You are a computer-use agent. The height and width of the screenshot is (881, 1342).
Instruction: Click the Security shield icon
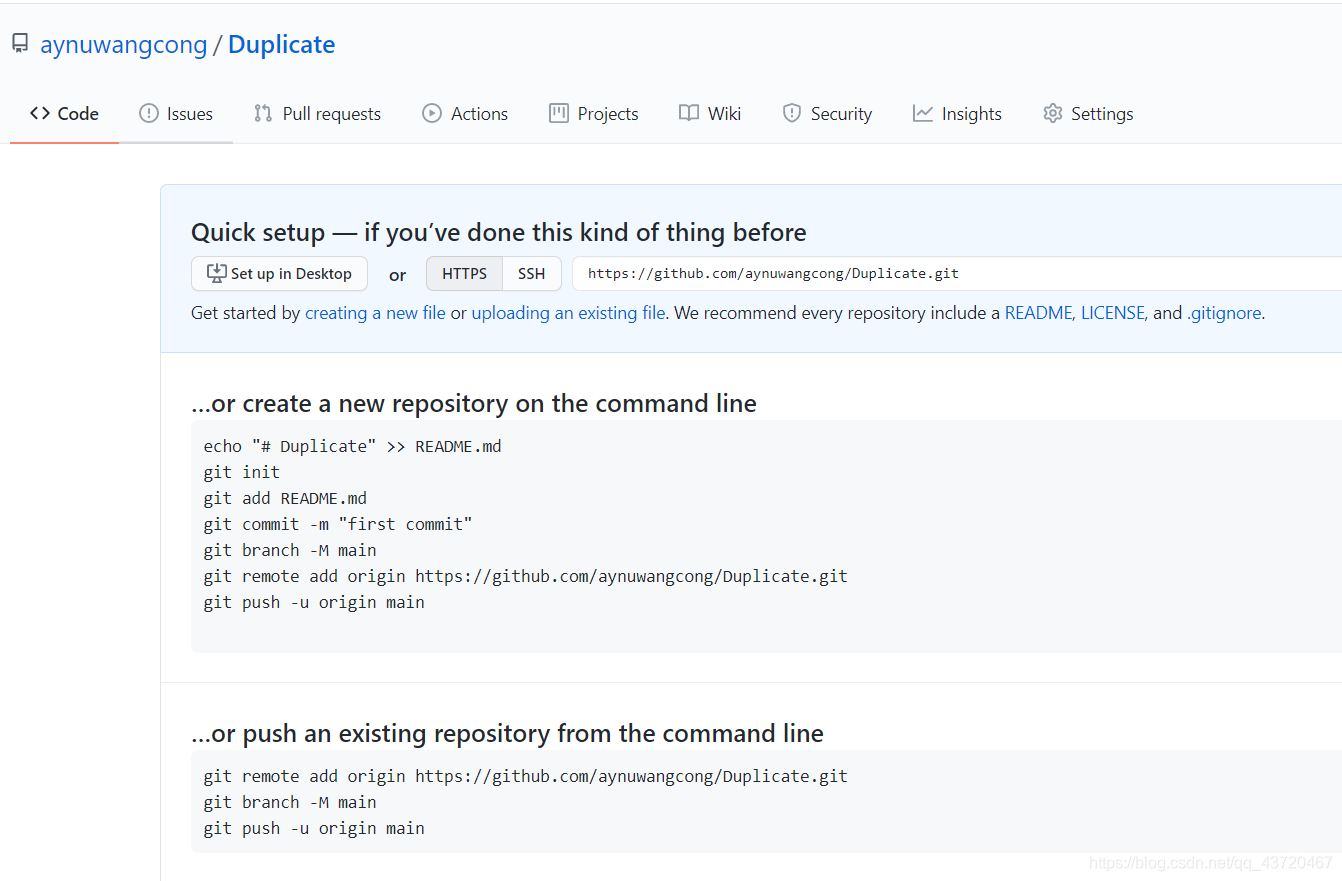(792, 113)
